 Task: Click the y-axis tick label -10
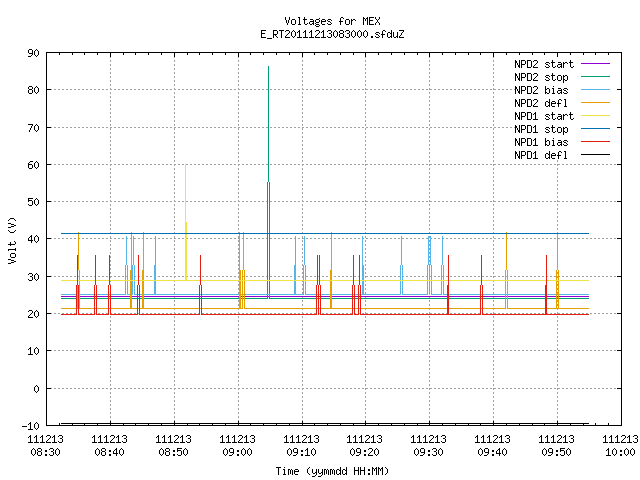31,426
